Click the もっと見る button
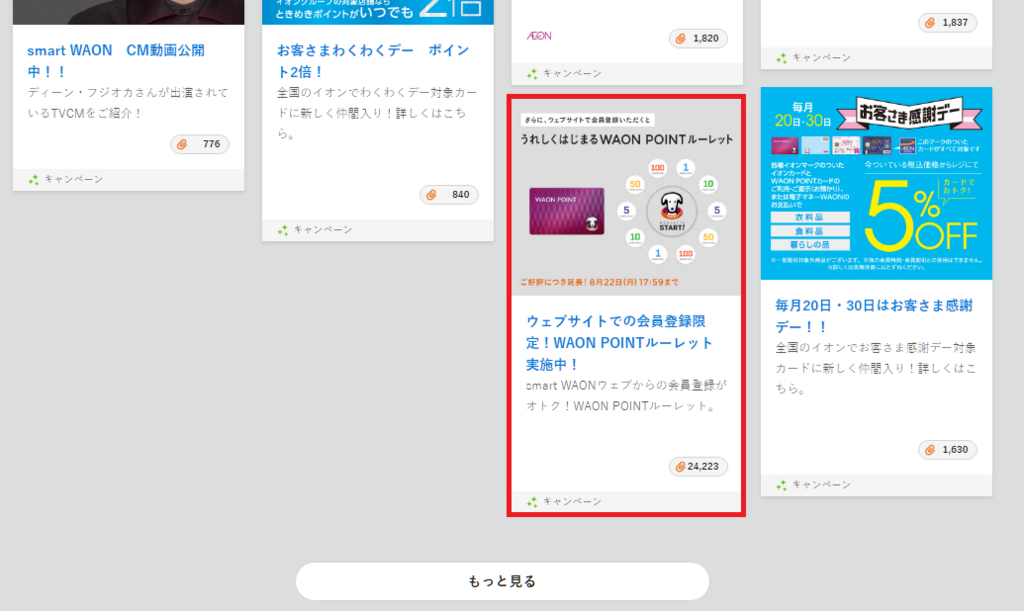 point(502,581)
